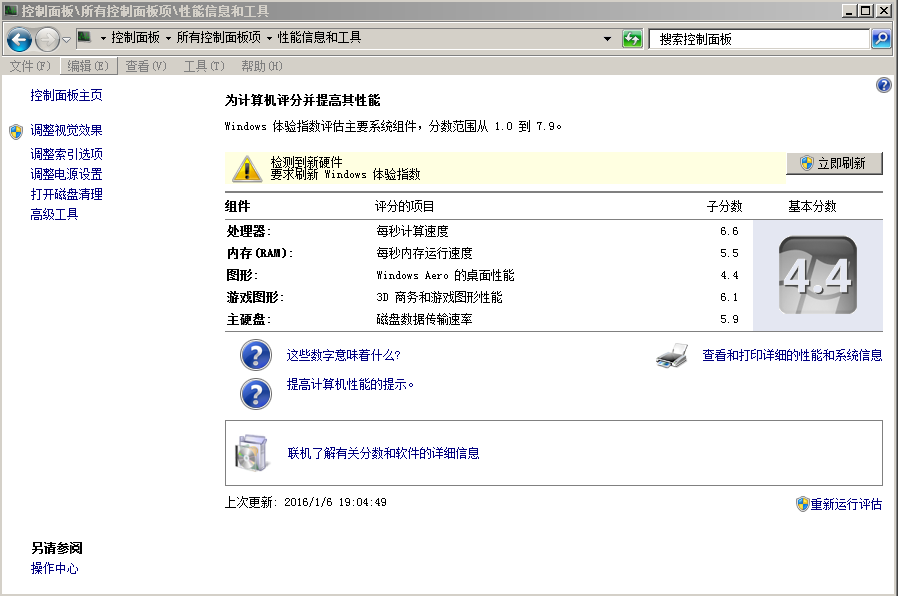Image resolution: width=898 pixels, height=596 pixels.
Task: Open the 编辑(E) menu
Action: (88, 66)
